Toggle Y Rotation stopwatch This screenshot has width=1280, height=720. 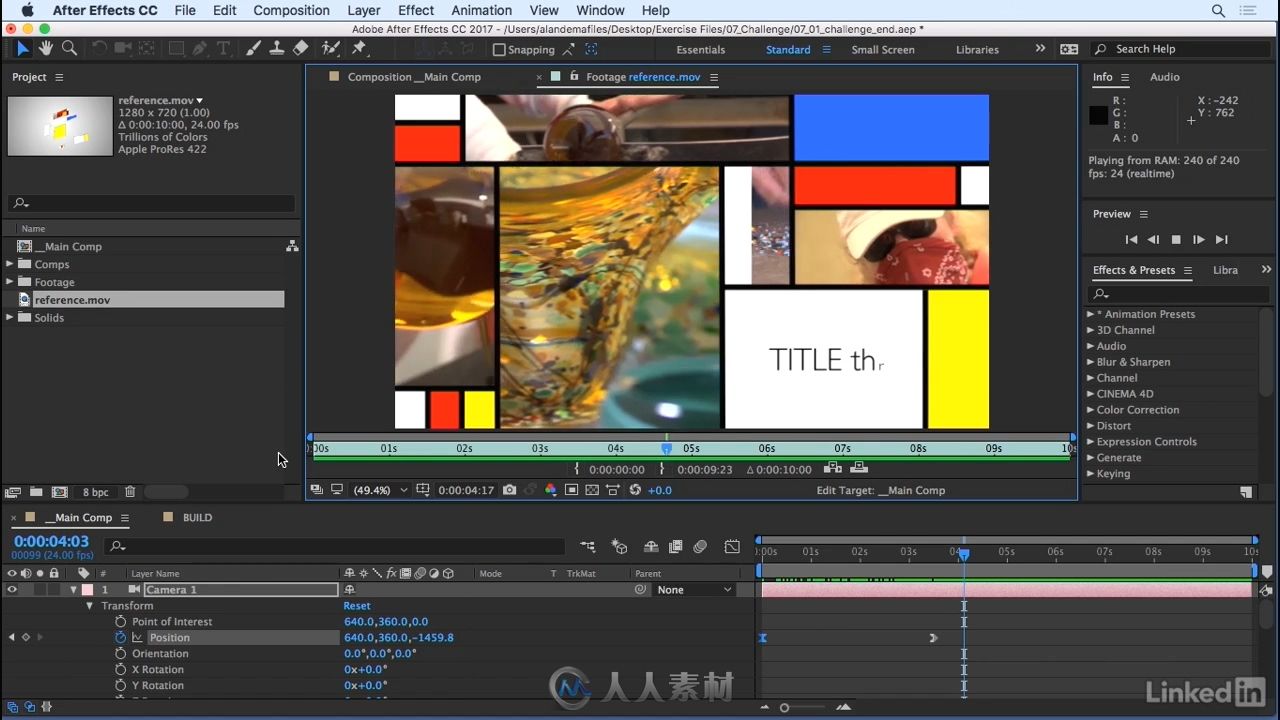(121, 686)
